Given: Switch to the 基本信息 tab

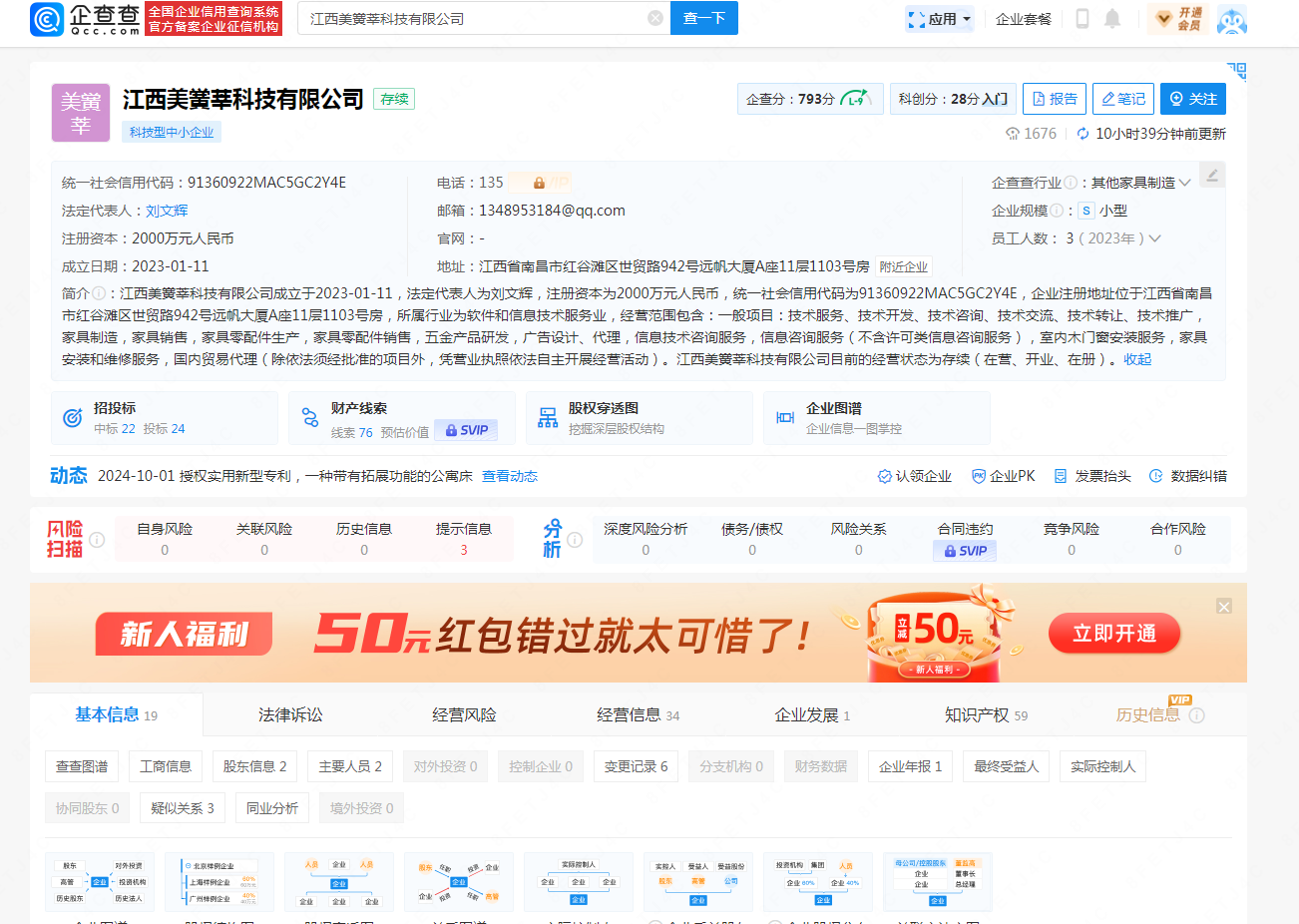Looking at the screenshot, I should [x=116, y=714].
